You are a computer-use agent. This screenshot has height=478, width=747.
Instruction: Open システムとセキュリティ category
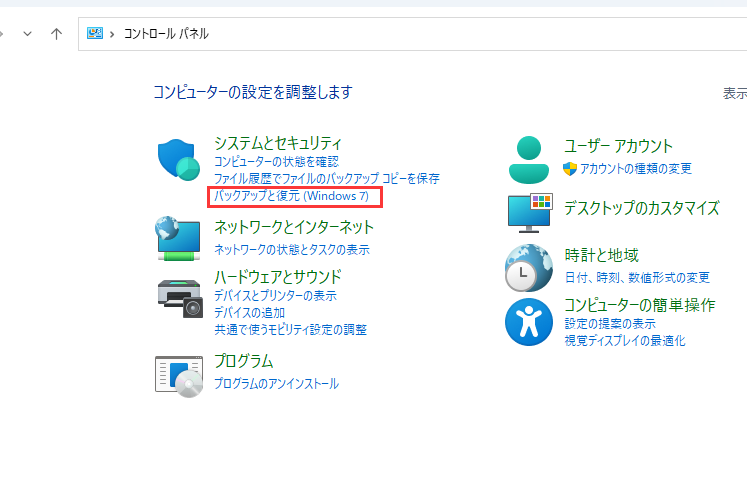[x=278, y=143]
